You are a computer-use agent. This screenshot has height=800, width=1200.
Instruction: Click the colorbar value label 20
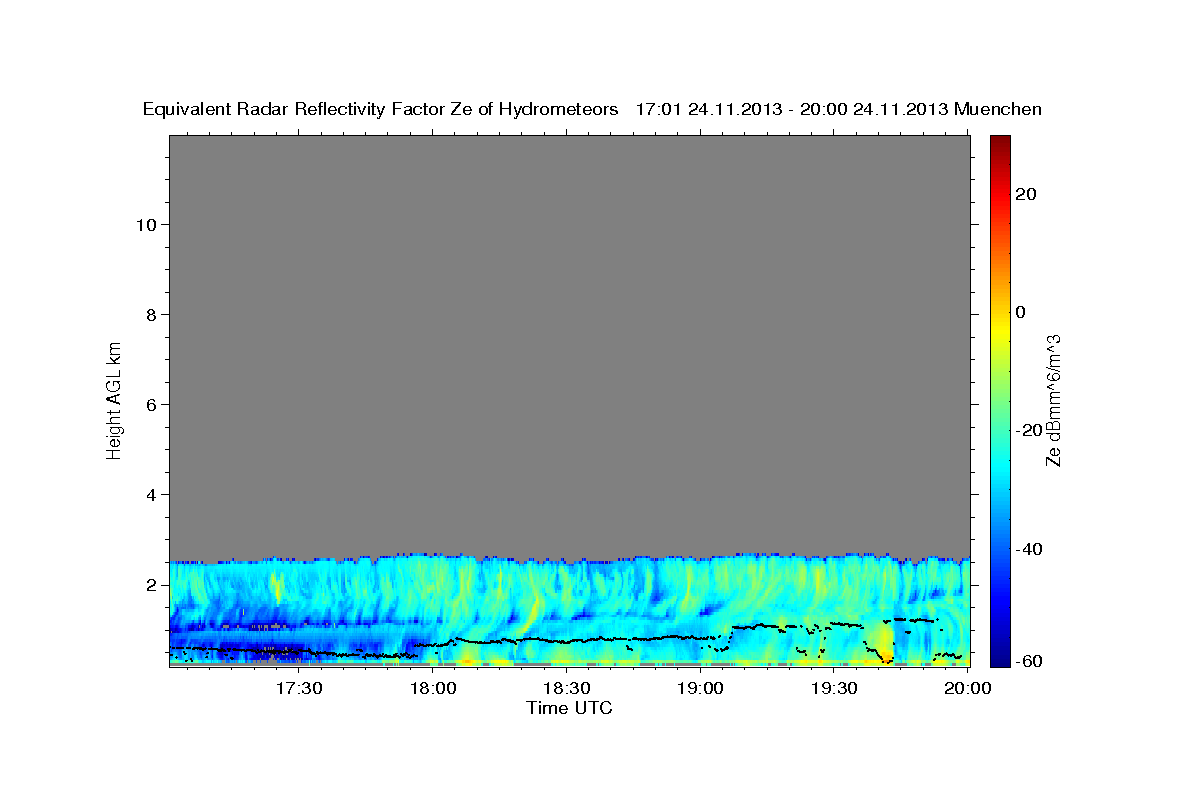tap(1026, 194)
